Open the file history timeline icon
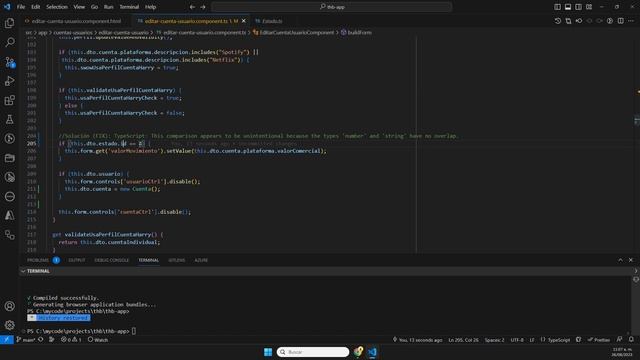 point(558,21)
